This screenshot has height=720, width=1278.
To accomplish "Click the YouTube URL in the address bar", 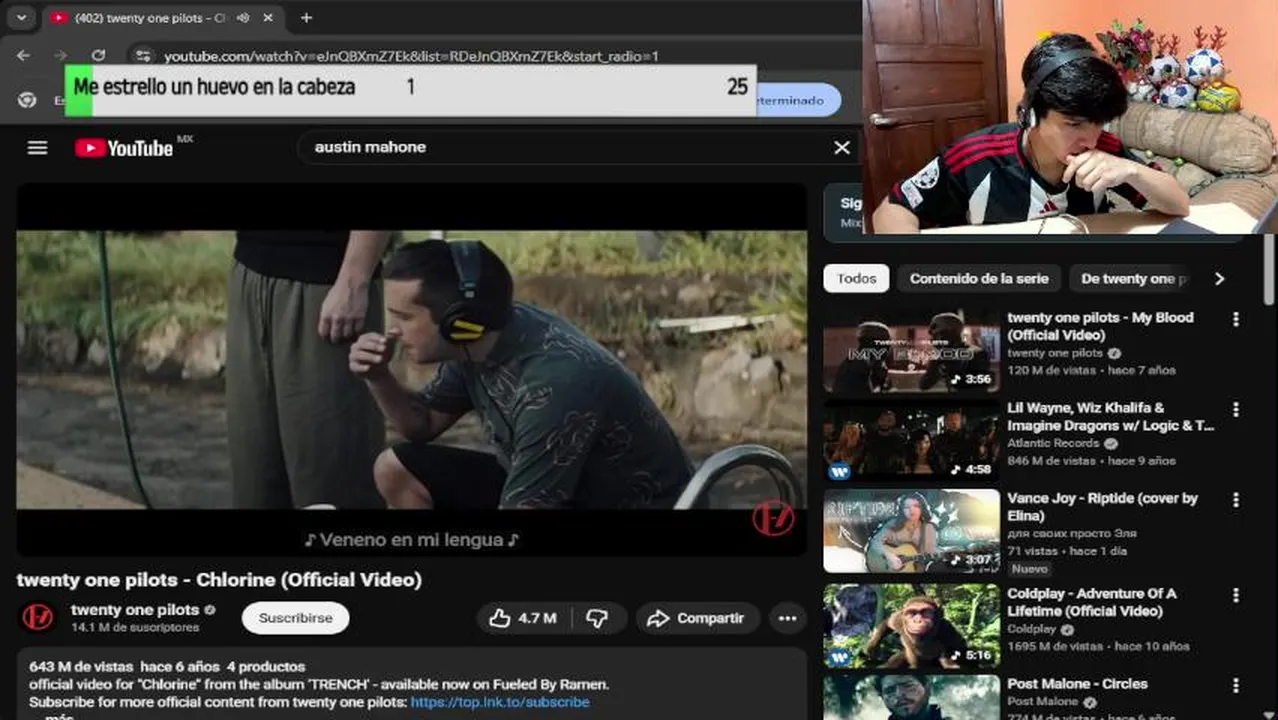I will (x=411, y=56).
